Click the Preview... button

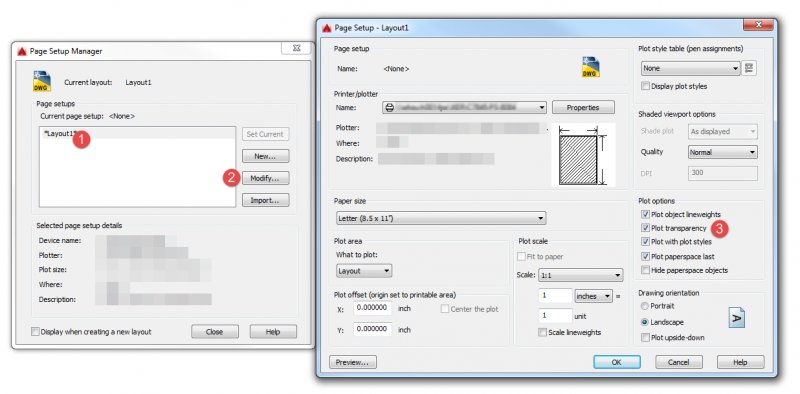click(353, 362)
